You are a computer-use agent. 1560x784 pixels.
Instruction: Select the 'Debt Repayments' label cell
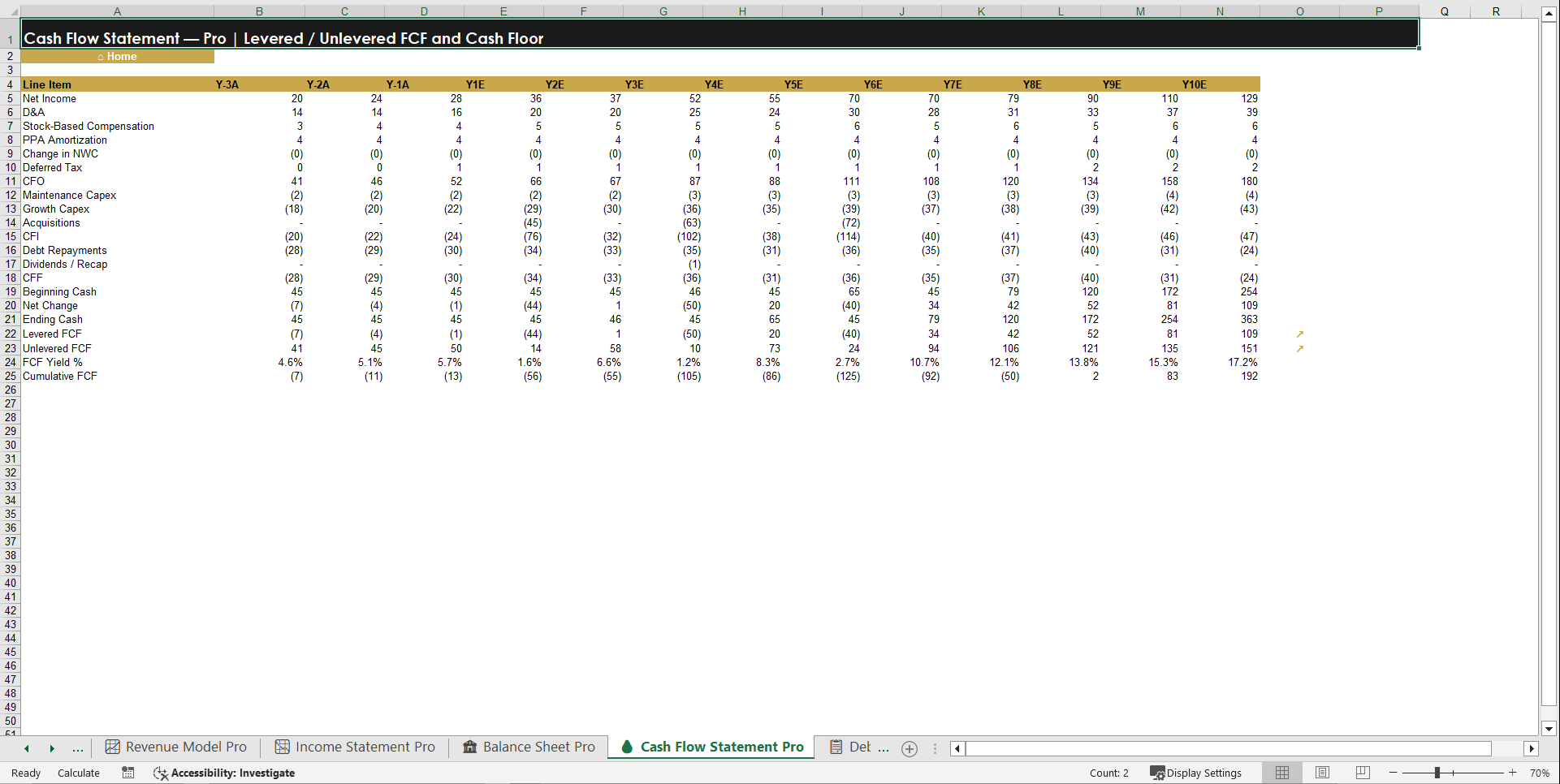117,251
